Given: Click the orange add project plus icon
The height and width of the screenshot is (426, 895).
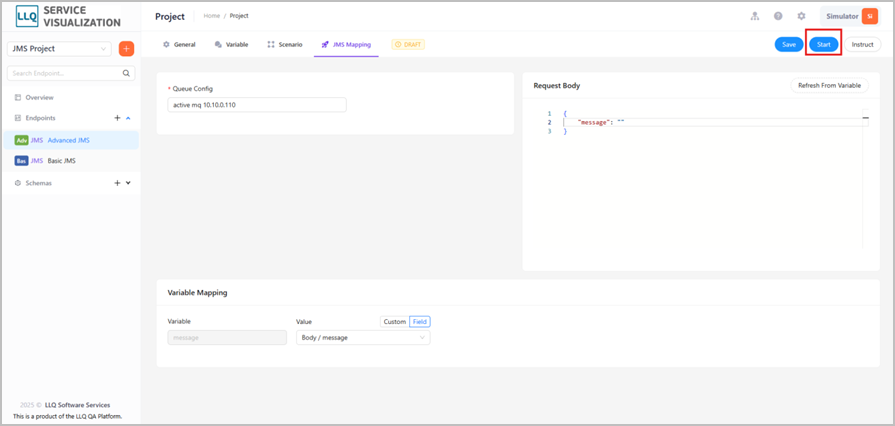Looking at the screenshot, I should [x=126, y=49].
